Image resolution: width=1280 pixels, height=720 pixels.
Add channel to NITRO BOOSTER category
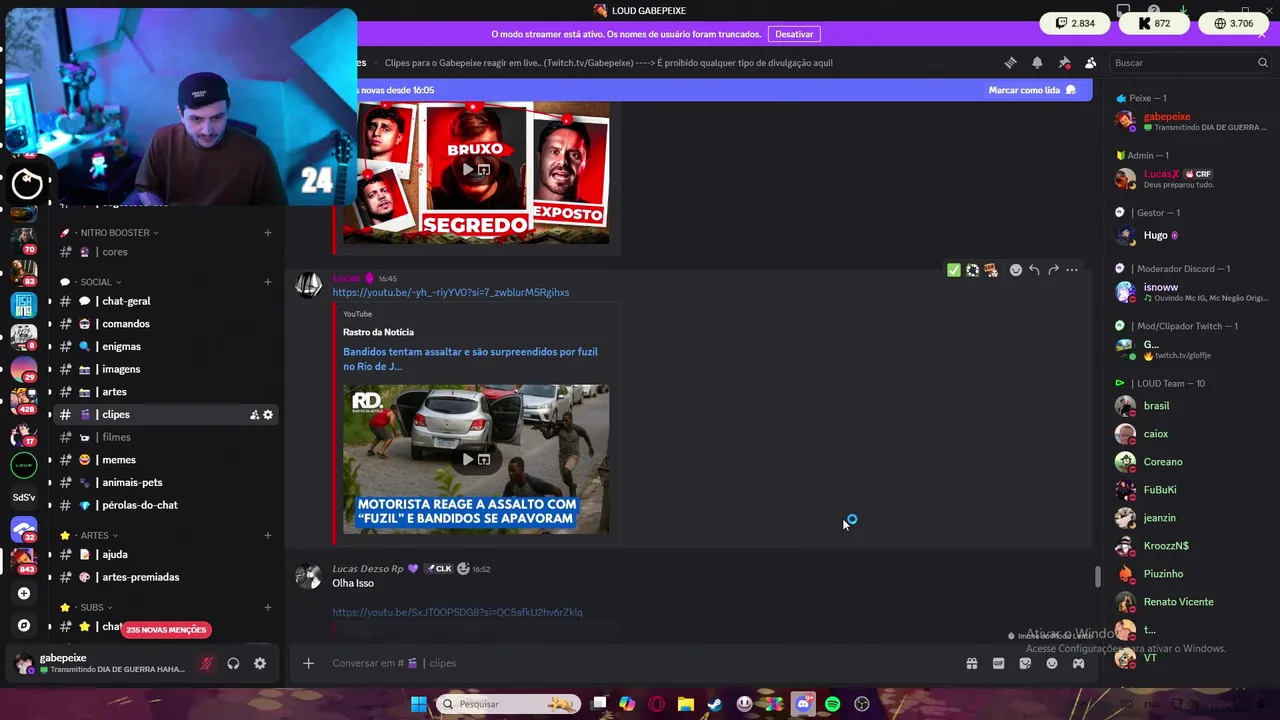pos(267,233)
